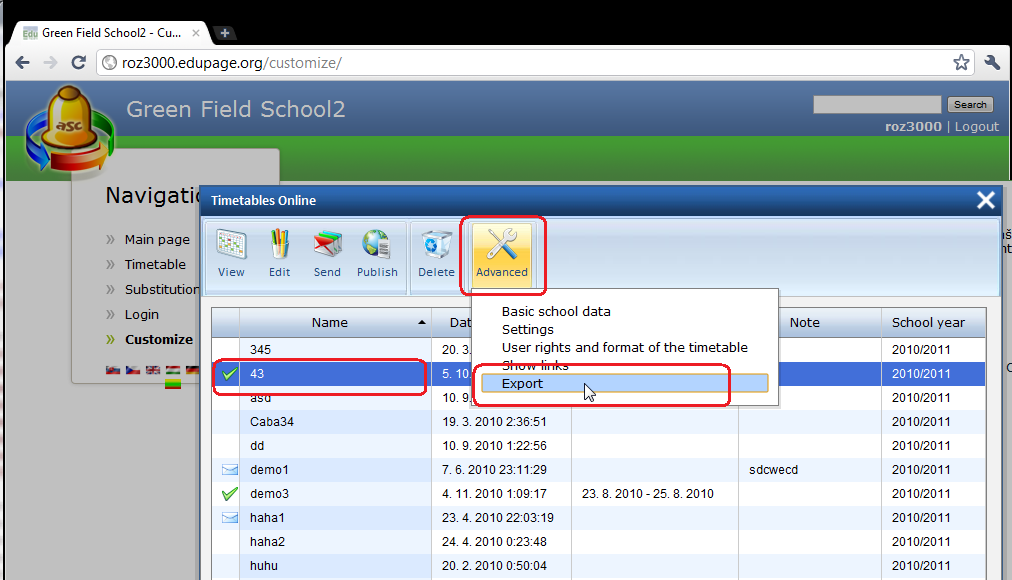The height and width of the screenshot is (580, 1012).
Task: Click the School year column header
Action: coord(928,322)
